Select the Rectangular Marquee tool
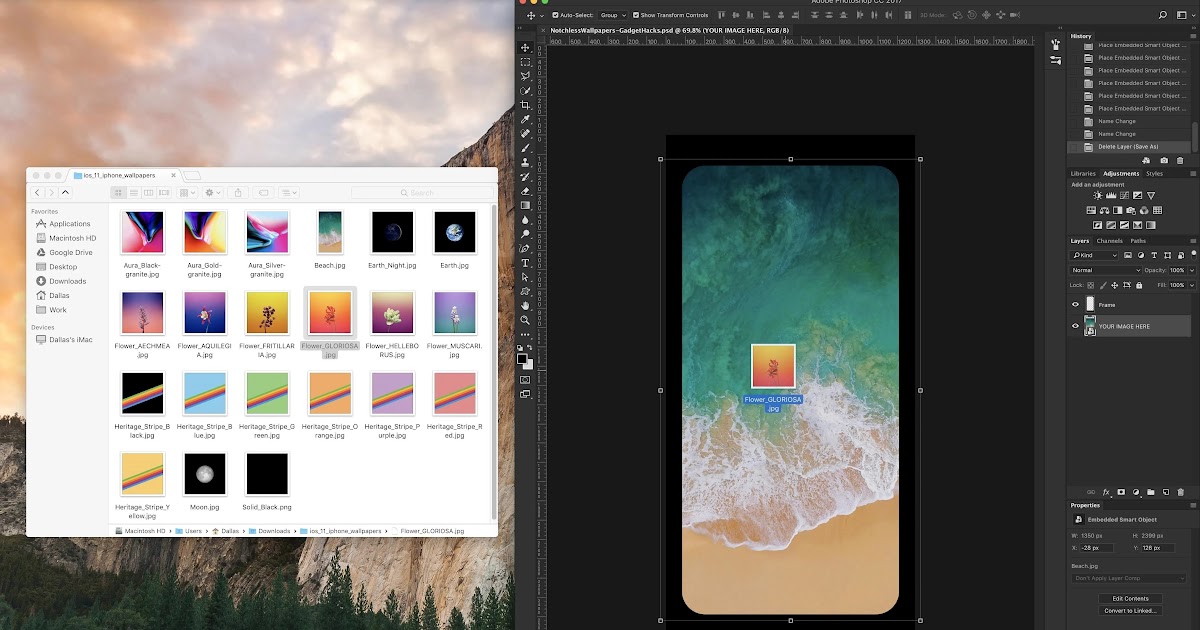Screen dimensions: 1200x630 coord(526,62)
